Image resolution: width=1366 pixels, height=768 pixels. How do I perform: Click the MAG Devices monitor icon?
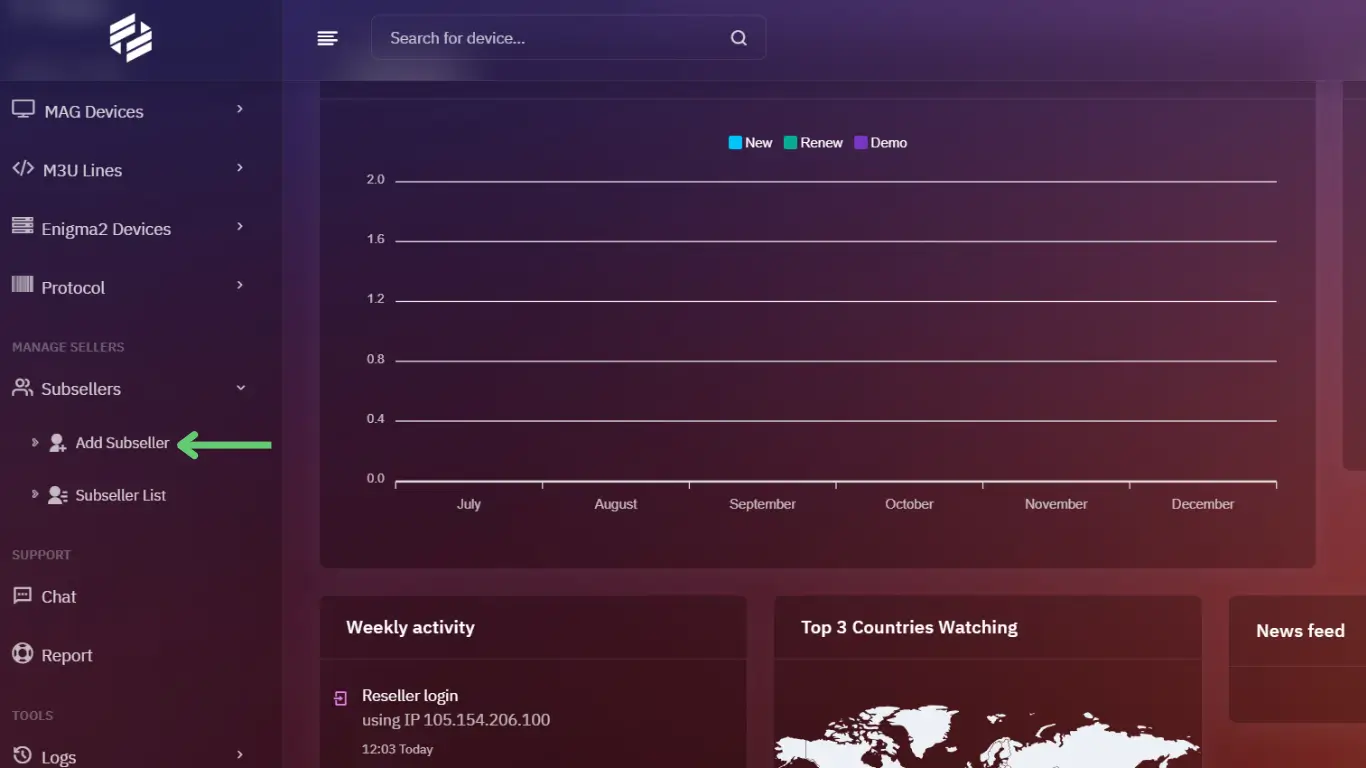[23, 110]
